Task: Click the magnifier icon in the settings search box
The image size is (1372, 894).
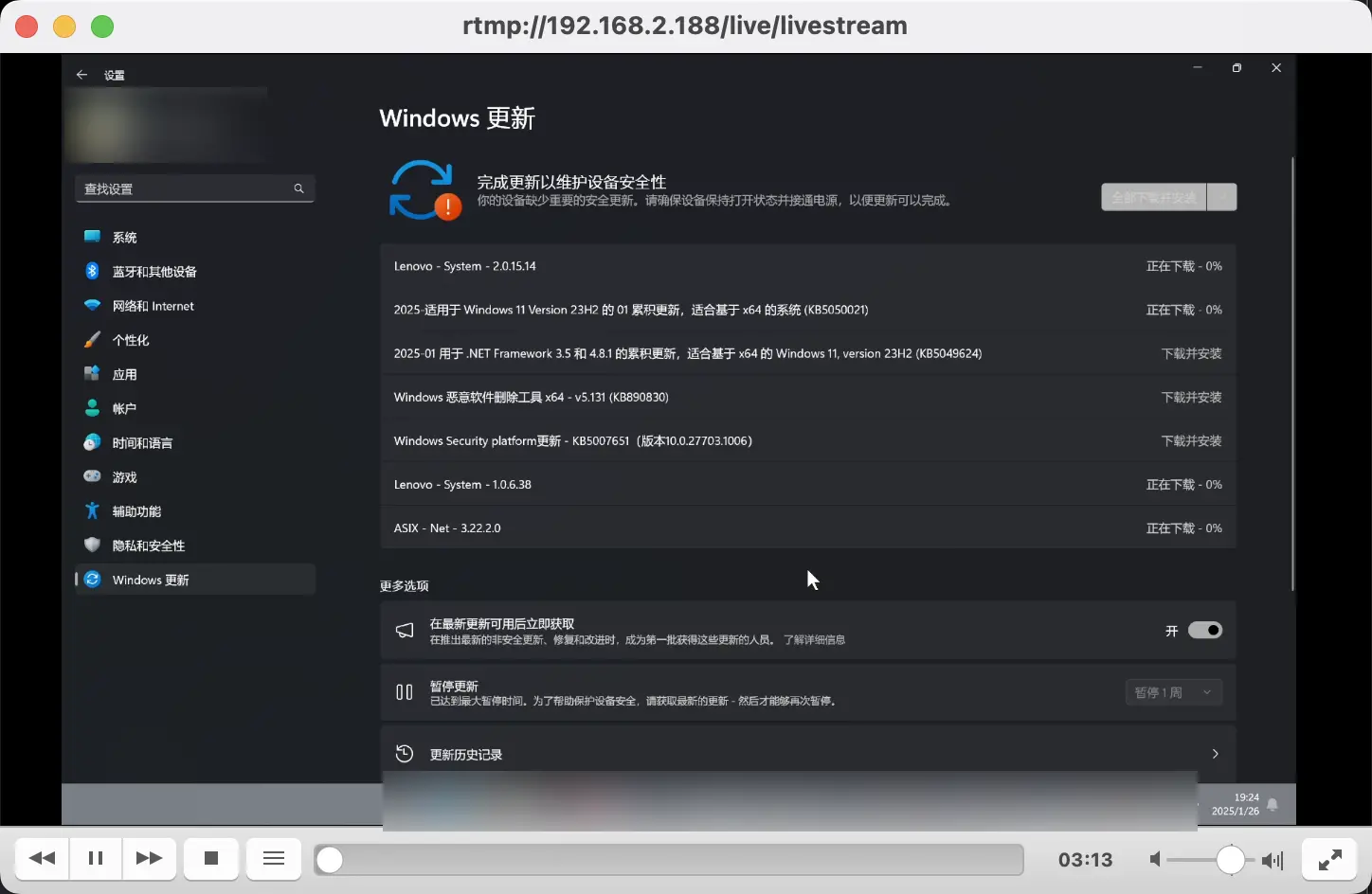Action: click(298, 188)
